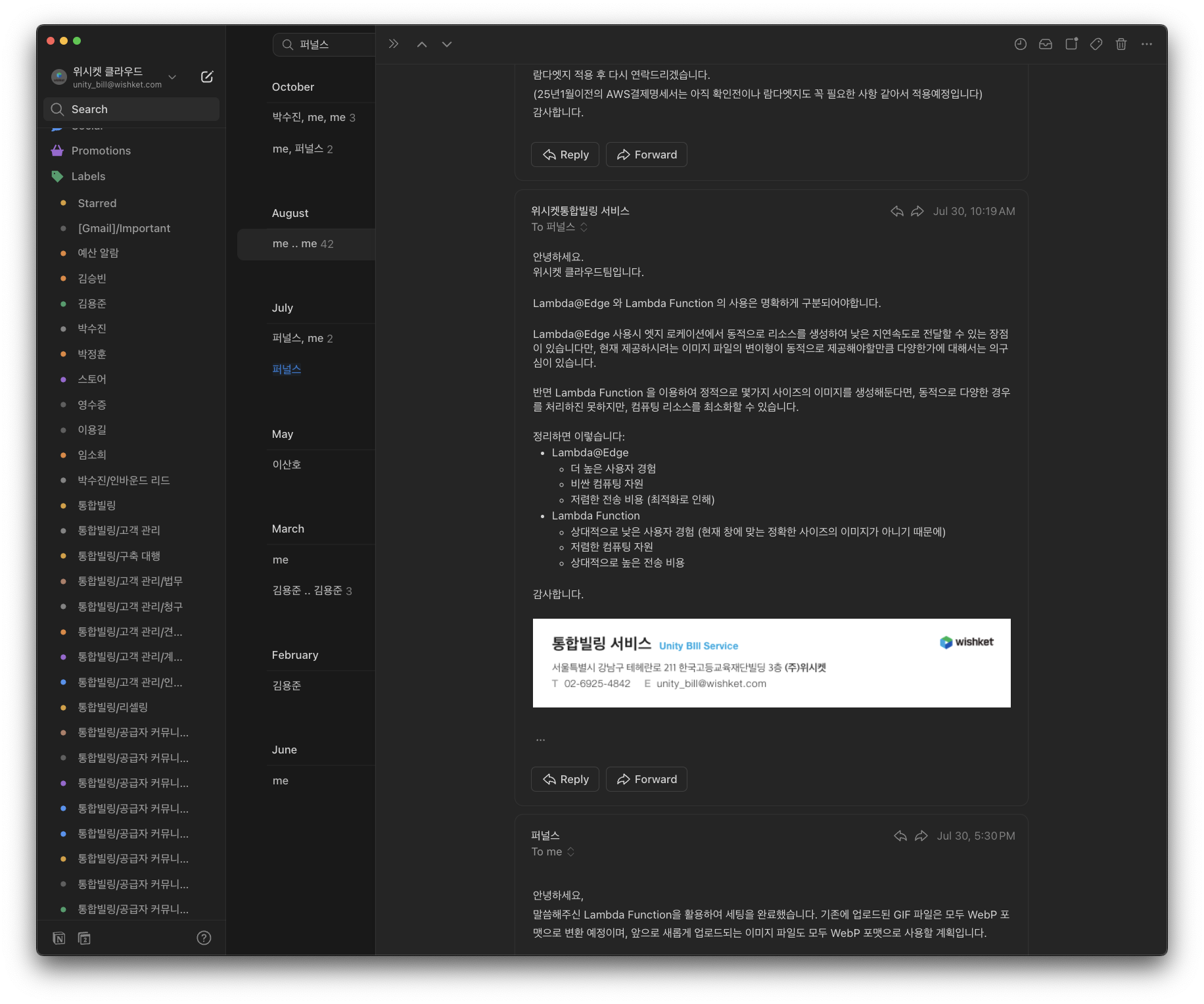Open the 위시켓 클라우드 account switcher dropdown

172,77
